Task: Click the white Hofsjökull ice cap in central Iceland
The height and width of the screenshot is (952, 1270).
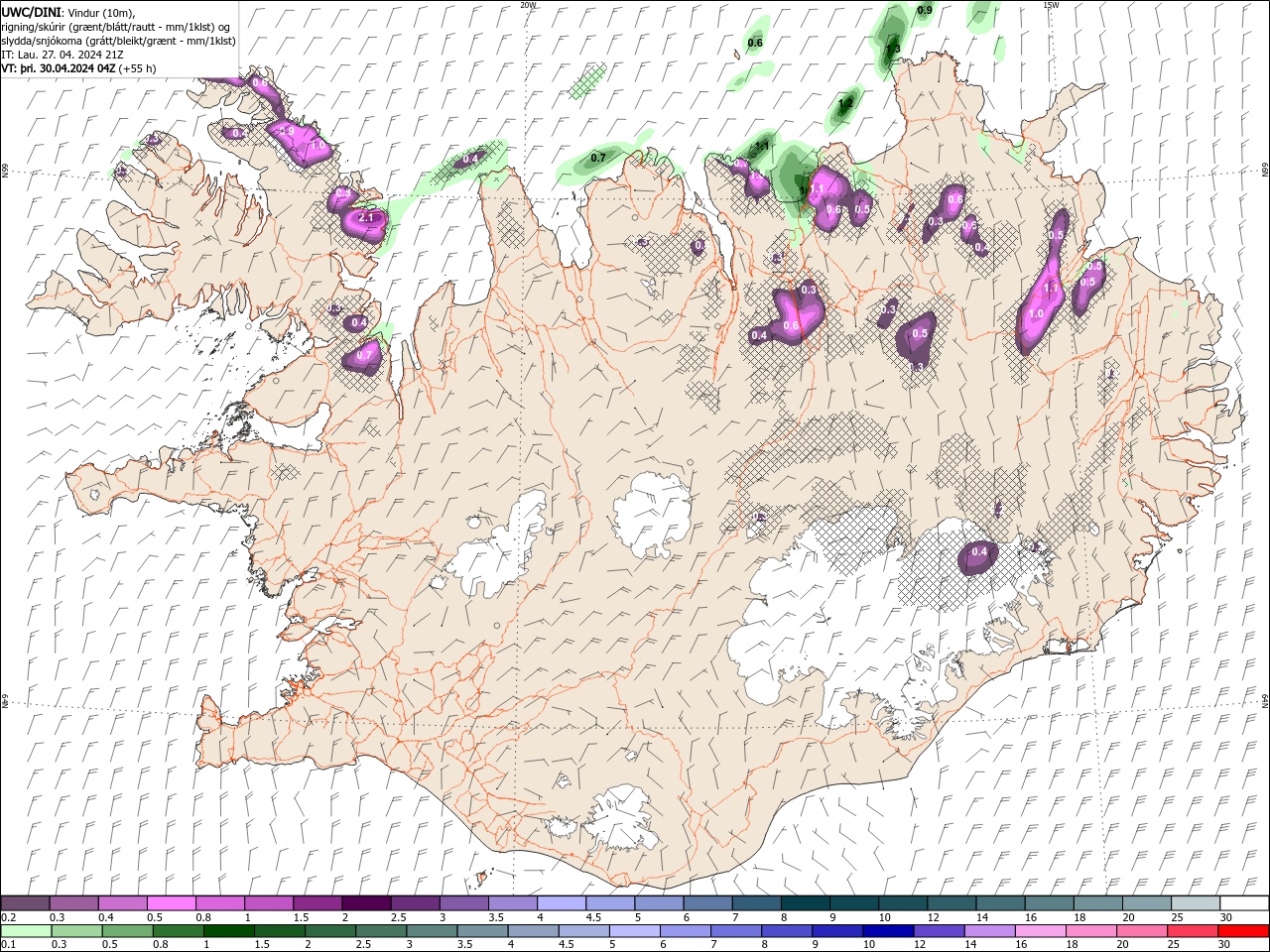Action: click(652, 514)
